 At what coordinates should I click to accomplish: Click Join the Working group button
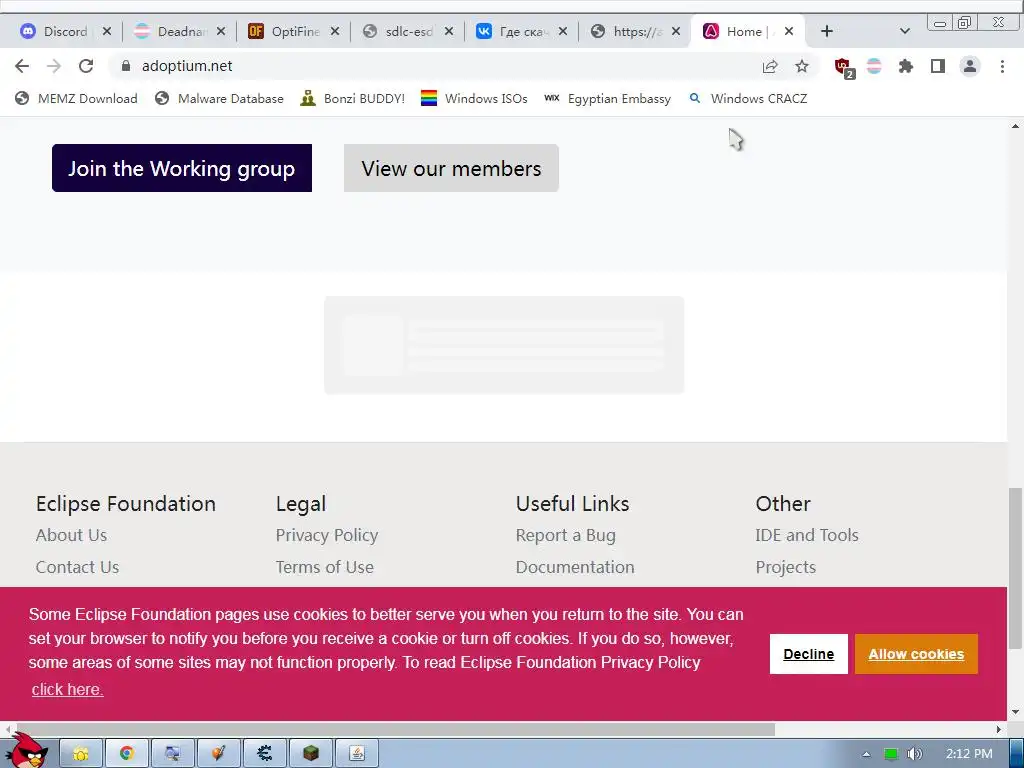click(182, 168)
